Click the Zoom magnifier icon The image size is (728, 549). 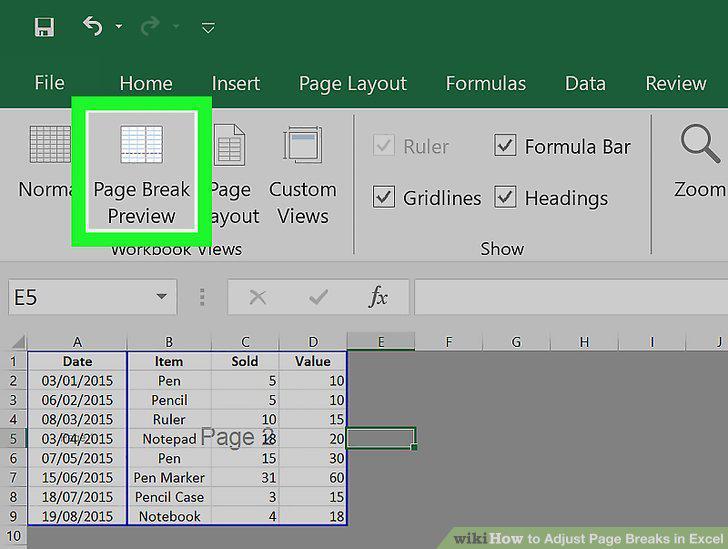(700, 143)
